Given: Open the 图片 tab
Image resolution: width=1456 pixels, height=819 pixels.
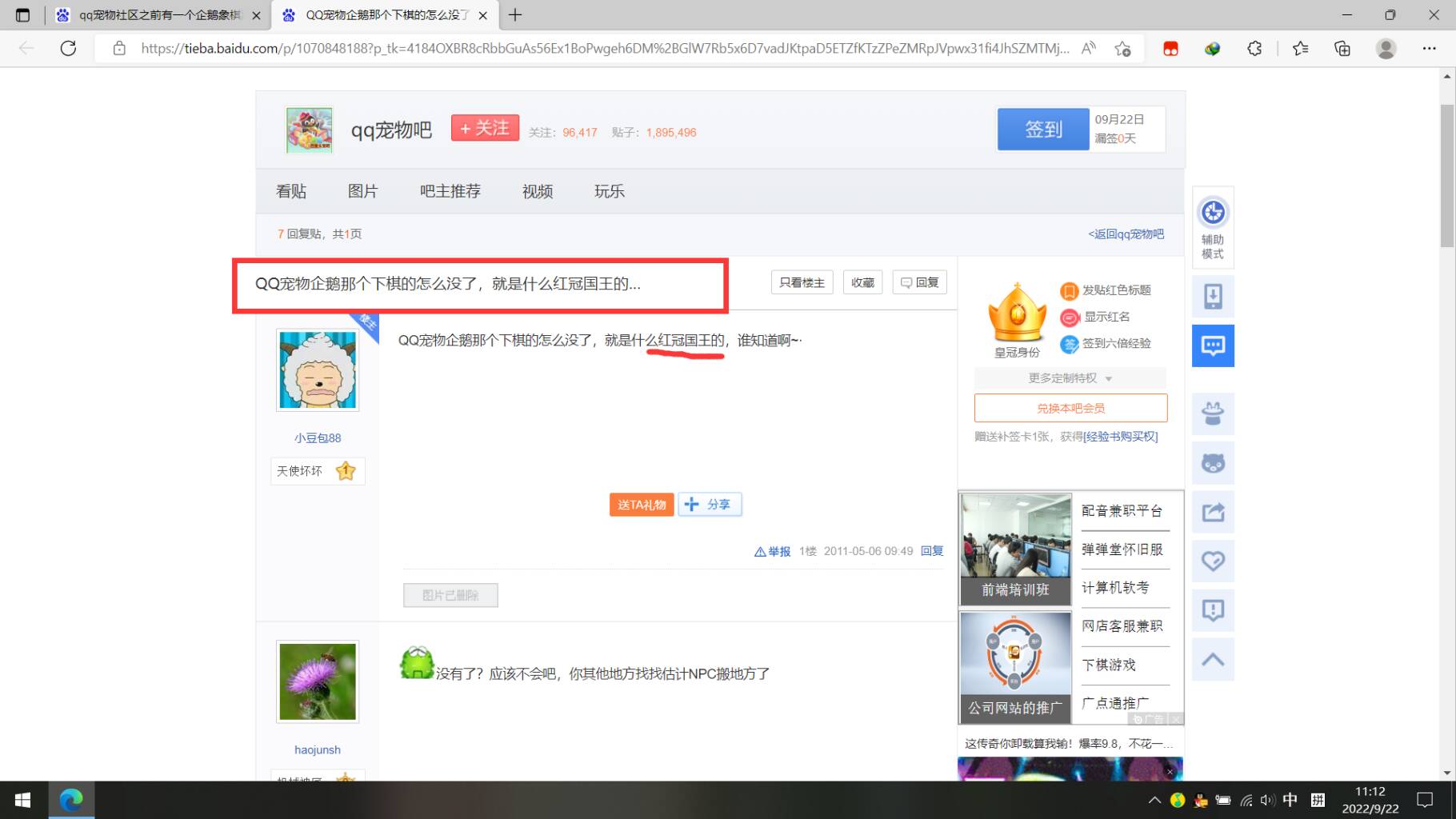Looking at the screenshot, I should pyautogui.click(x=362, y=191).
